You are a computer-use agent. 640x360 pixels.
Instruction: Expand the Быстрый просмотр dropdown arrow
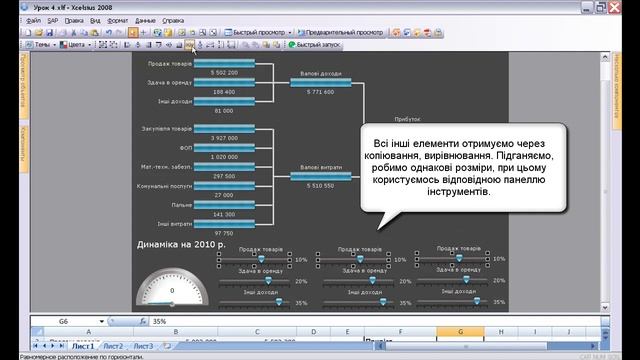click(290, 33)
